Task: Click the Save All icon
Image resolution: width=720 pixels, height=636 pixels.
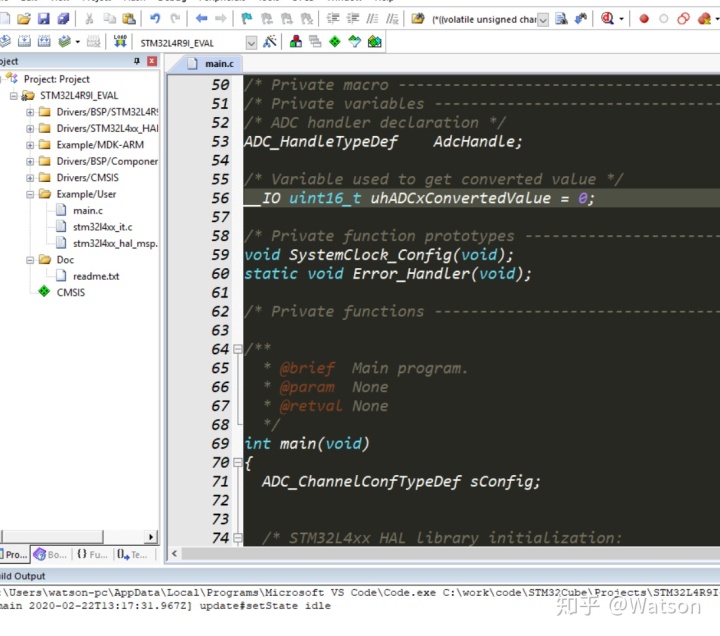Action: click(x=63, y=19)
